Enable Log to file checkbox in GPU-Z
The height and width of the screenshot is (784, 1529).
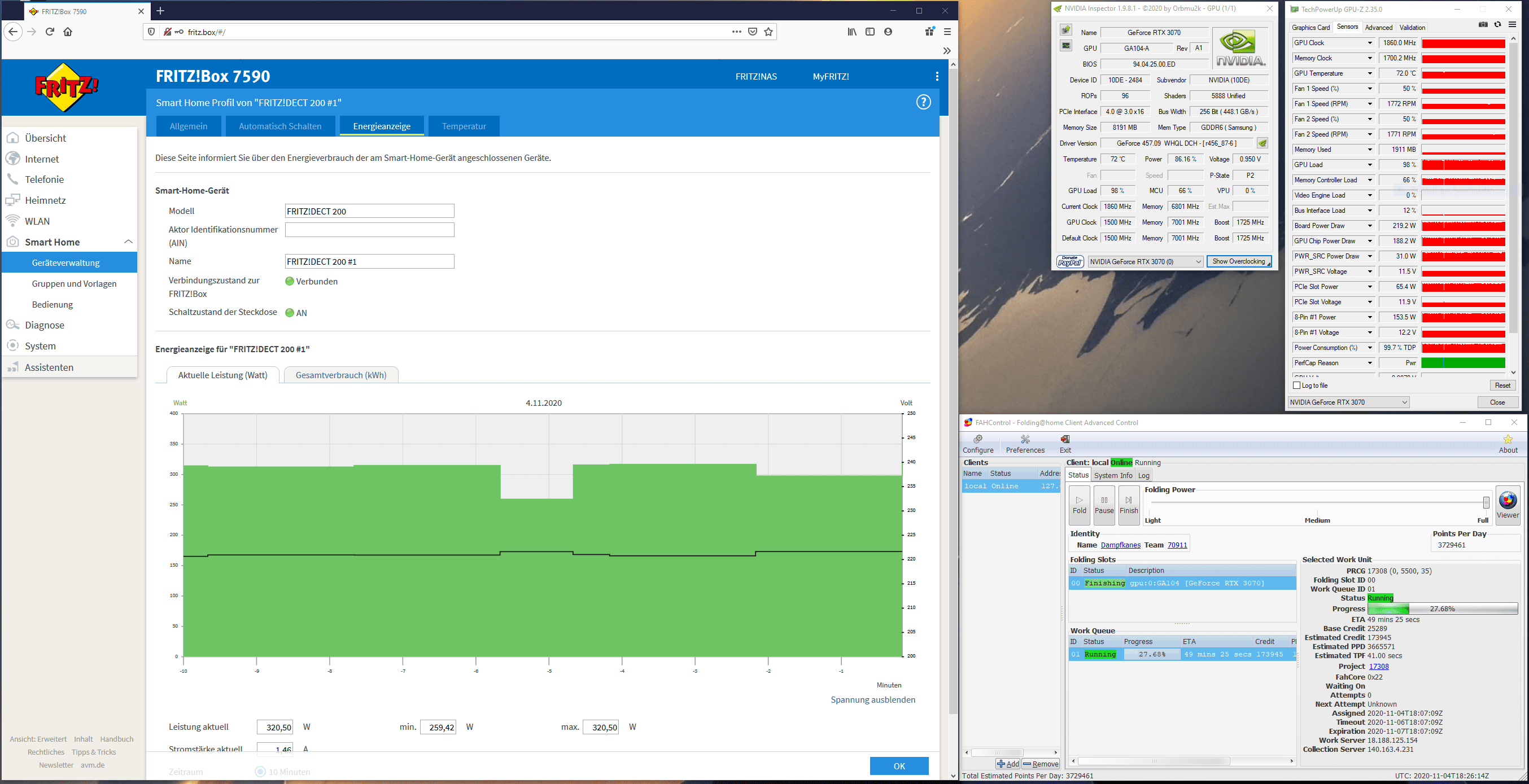(x=1297, y=385)
